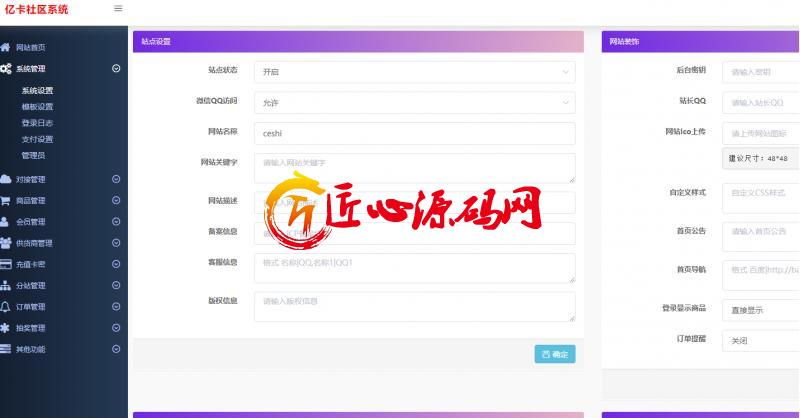This screenshot has height=418, width=800.
Task: Expand the 充值卡密 chevron
Action: pyautogui.click(x=116, y=264)
